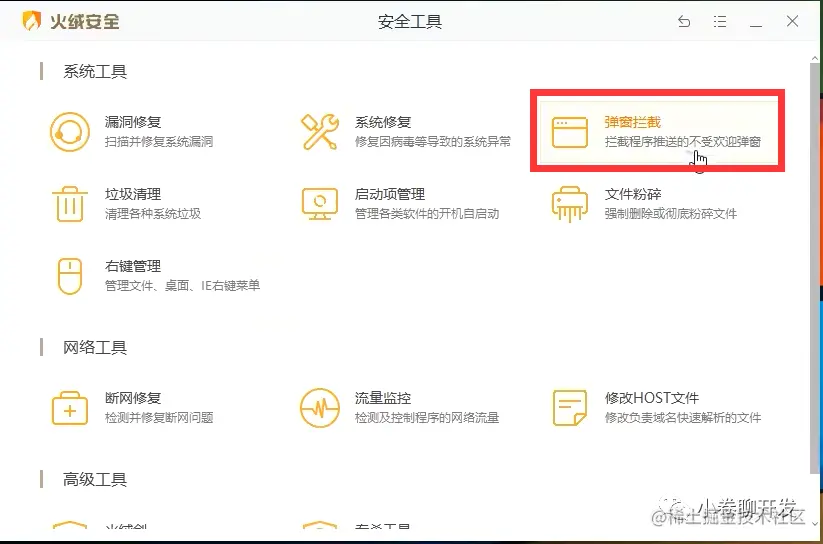Click the 系统修复 wrench icon

pyautogui.click(x=320, y=132)
